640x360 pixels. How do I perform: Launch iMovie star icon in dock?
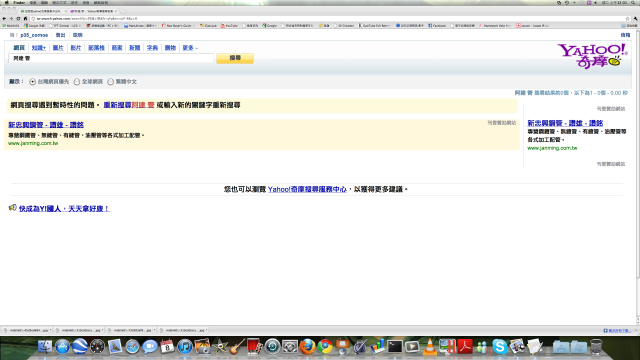click(220, 347)
